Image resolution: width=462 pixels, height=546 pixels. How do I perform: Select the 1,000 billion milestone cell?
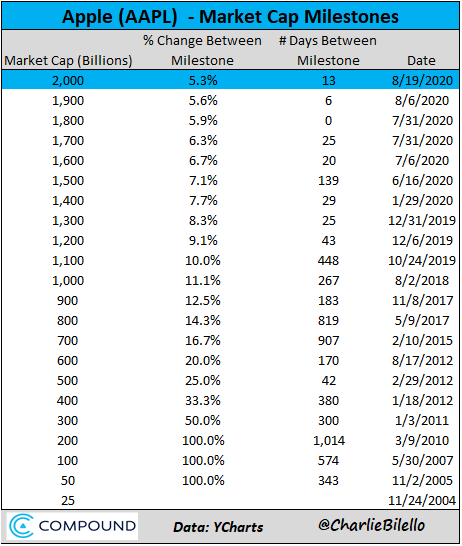68,281
